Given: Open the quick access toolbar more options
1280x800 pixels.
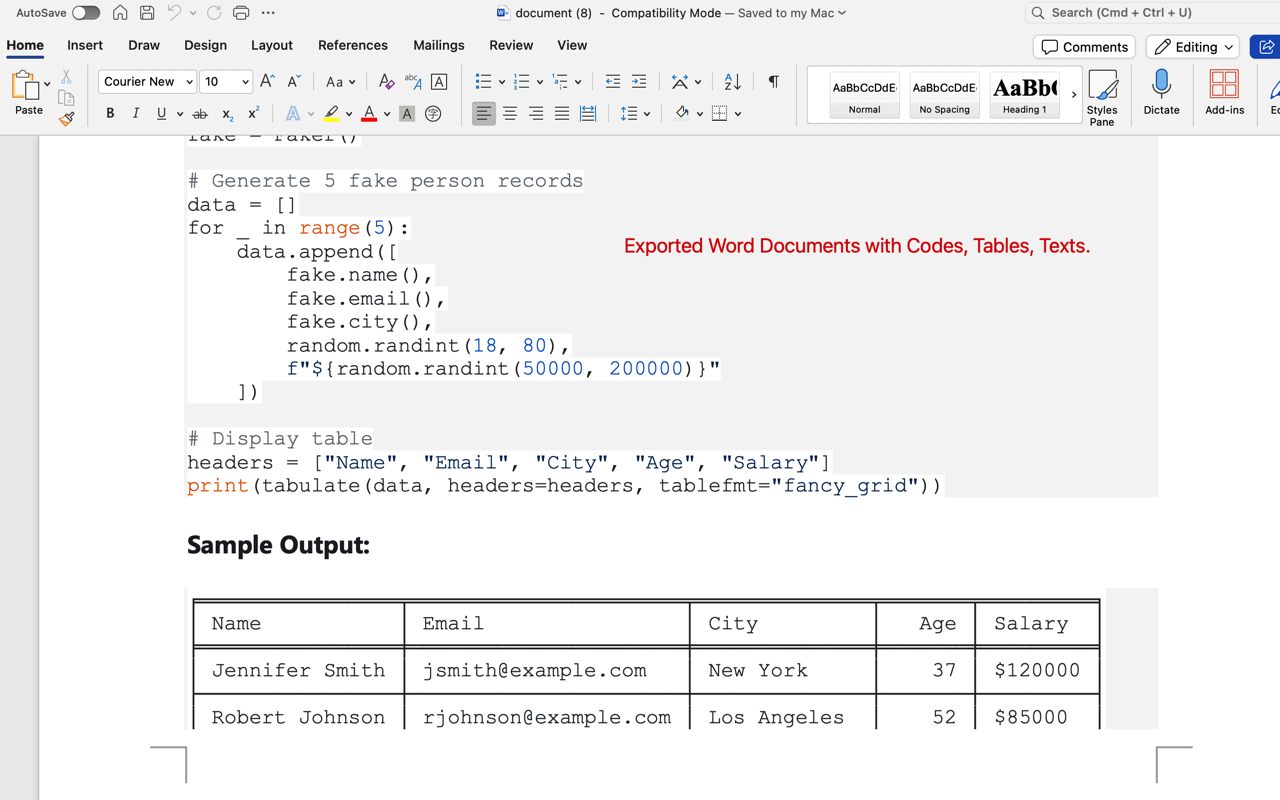Looking at the screenshot, I should (x=268, y=13).
